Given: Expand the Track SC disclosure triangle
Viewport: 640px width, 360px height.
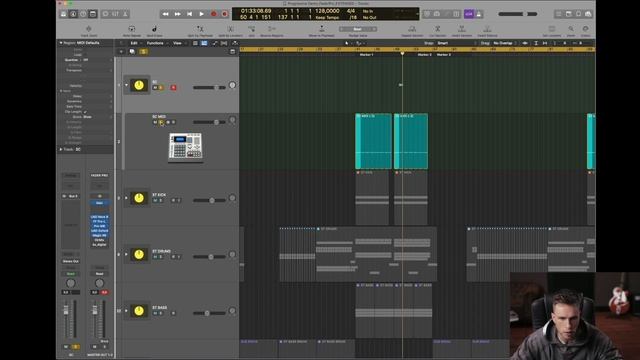Looking at the screenshot, I should pyautogui.click(x=61, y=149).
